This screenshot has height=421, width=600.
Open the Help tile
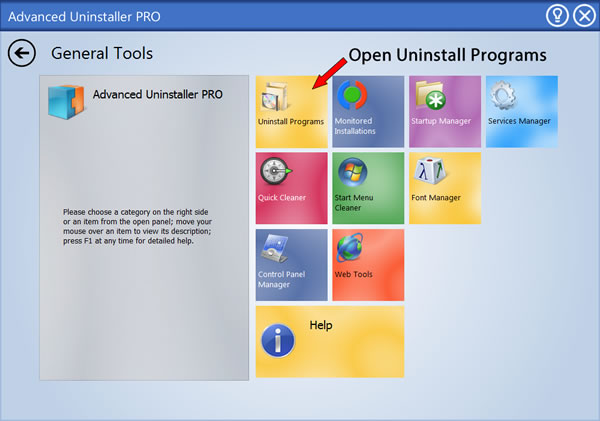point(330,341)
